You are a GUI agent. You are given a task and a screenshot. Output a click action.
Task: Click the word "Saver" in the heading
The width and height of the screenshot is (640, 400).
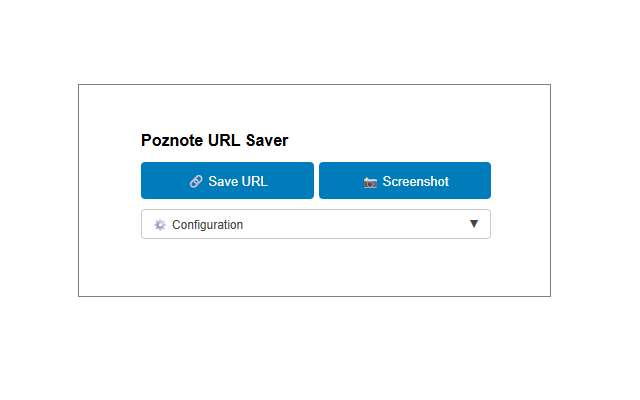coord(267,140)
